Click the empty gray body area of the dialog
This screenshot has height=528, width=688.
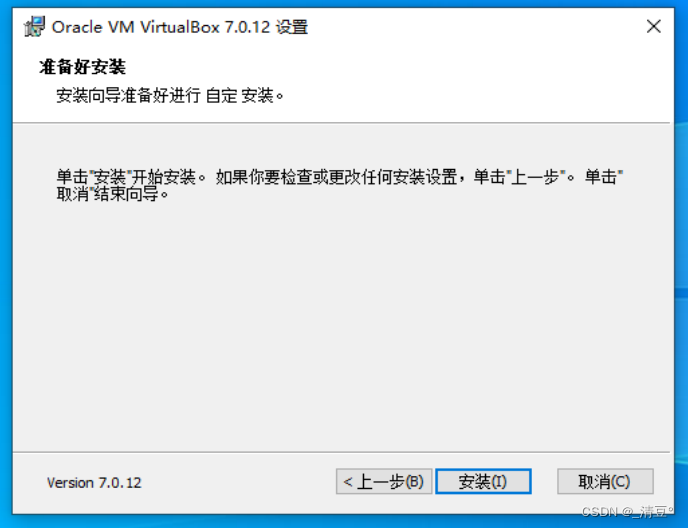pos(341,325)
